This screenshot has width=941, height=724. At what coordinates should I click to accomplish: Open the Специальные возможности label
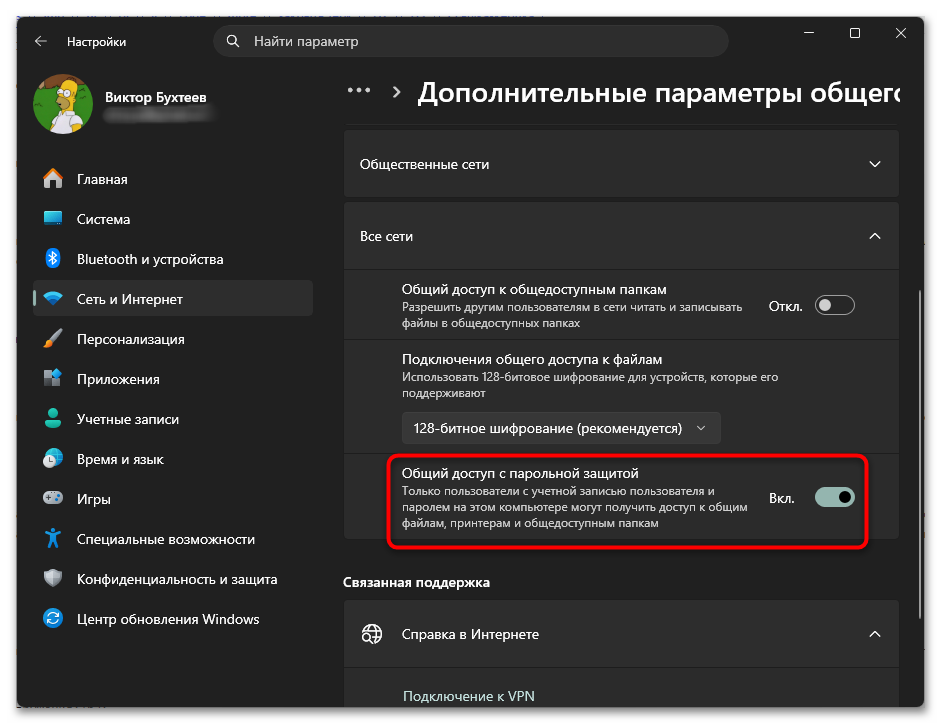point(166,539)
